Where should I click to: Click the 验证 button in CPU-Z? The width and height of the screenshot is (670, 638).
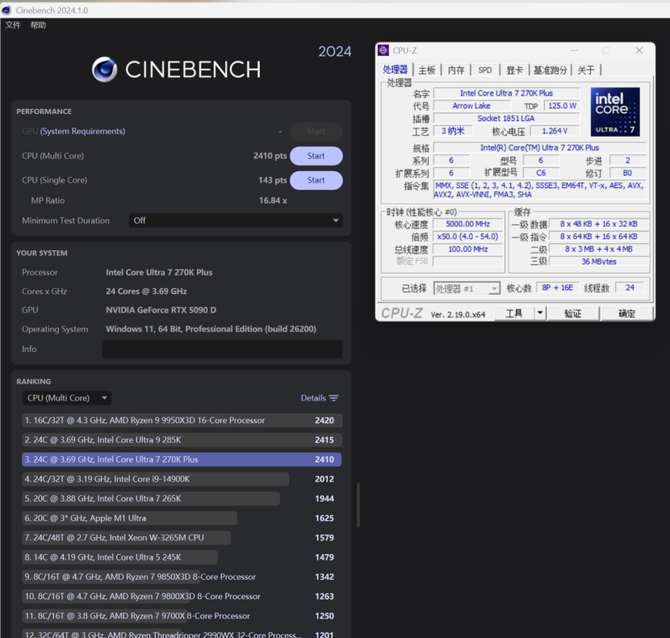tap(573, 313)
